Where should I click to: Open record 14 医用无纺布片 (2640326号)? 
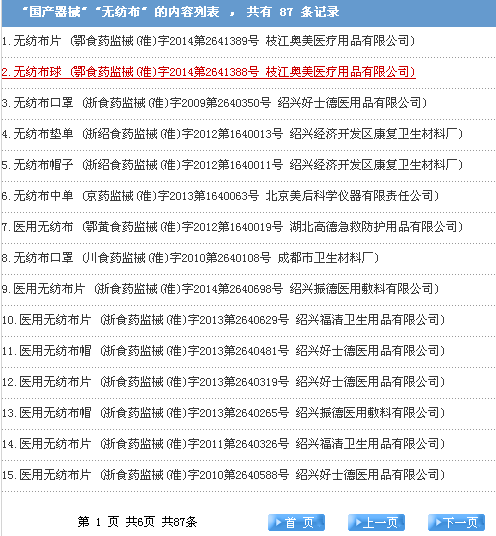[x=223, y=444]
